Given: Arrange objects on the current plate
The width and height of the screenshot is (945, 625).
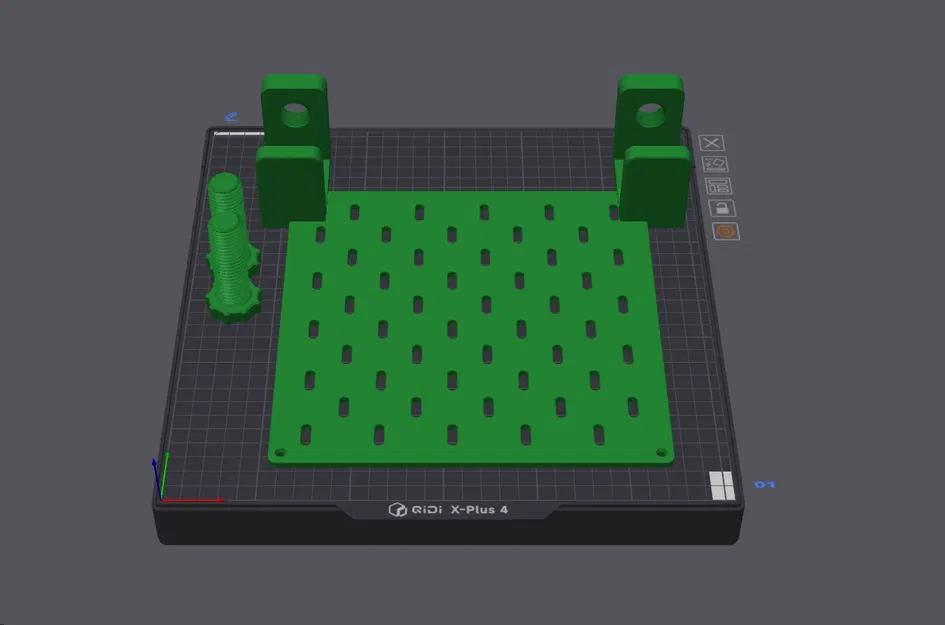Looking at the screenshot, I should tap(718, 186).
